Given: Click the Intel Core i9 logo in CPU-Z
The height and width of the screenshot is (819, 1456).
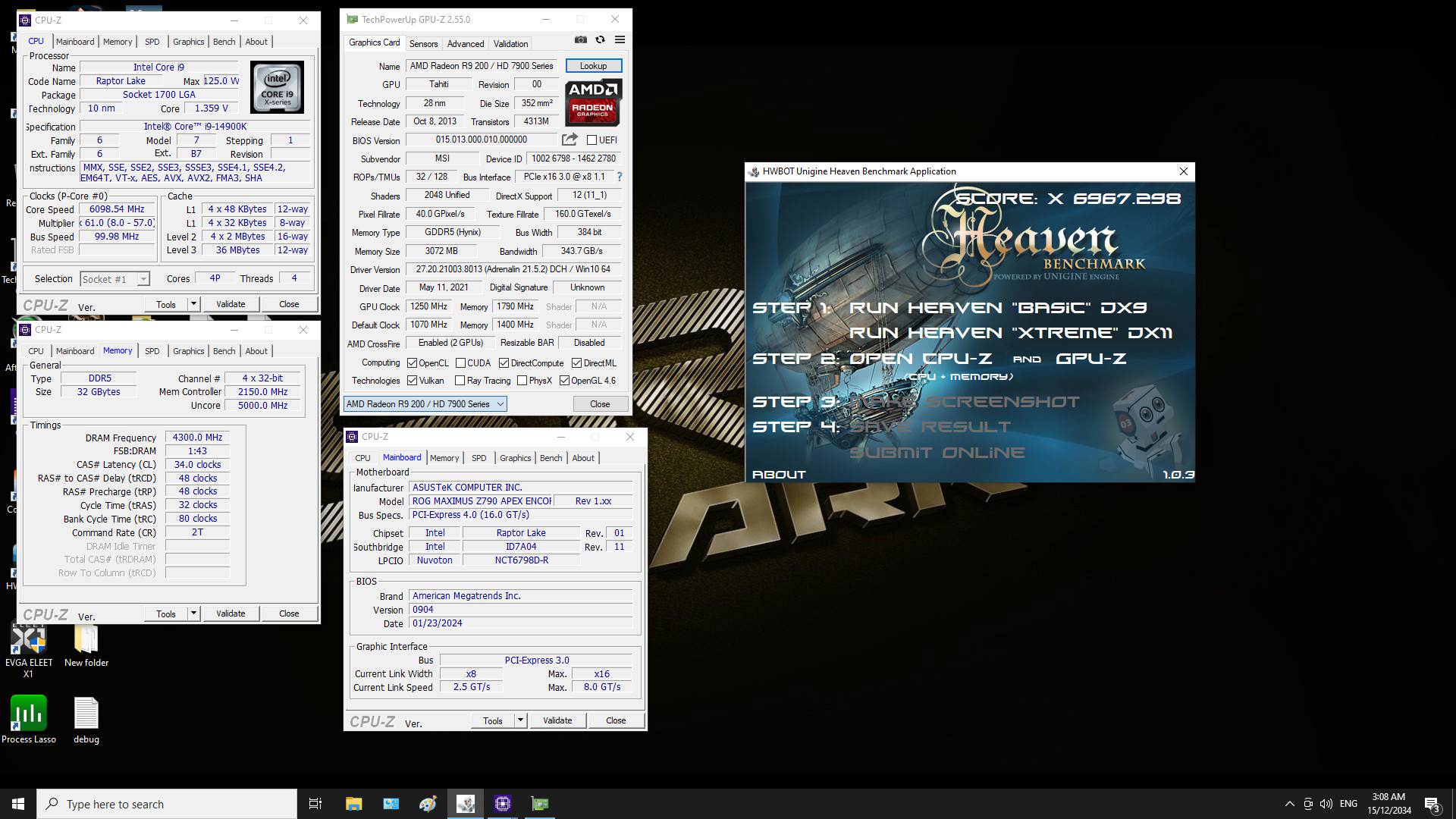Looking at the screenshot, I should click(x=278, y=87).
